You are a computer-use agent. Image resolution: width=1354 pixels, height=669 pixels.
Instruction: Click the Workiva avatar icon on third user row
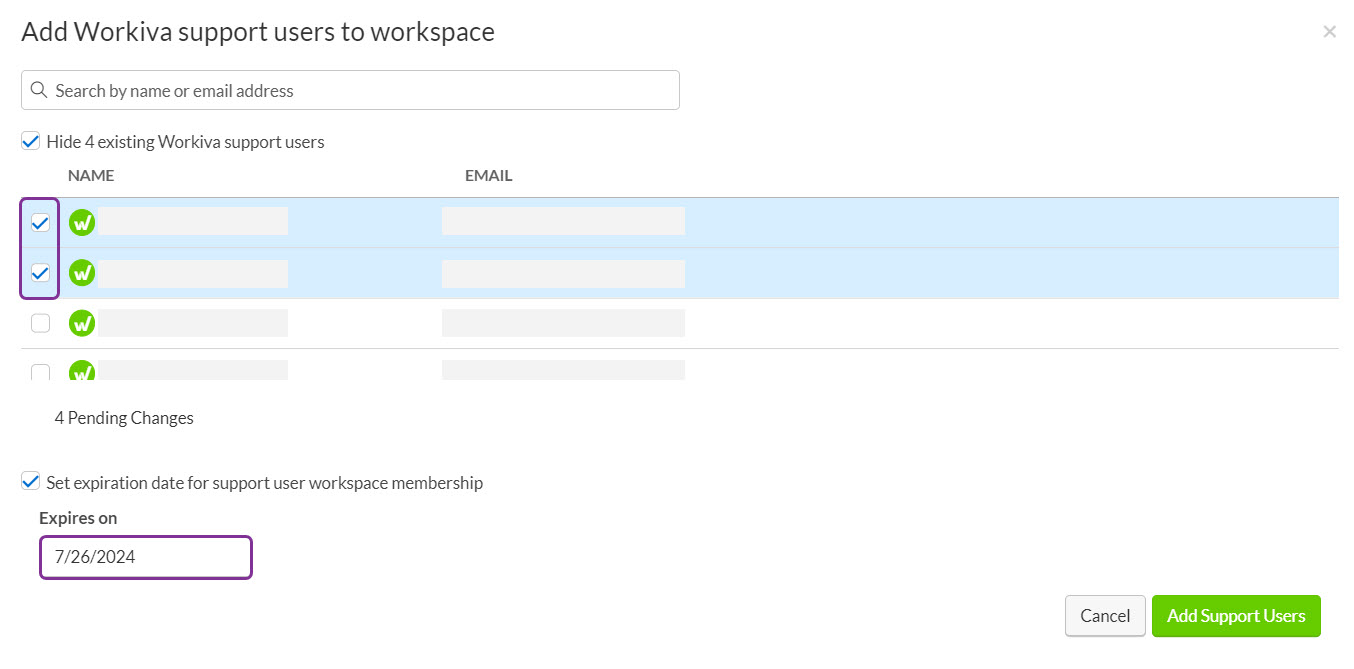click(81, 322)
